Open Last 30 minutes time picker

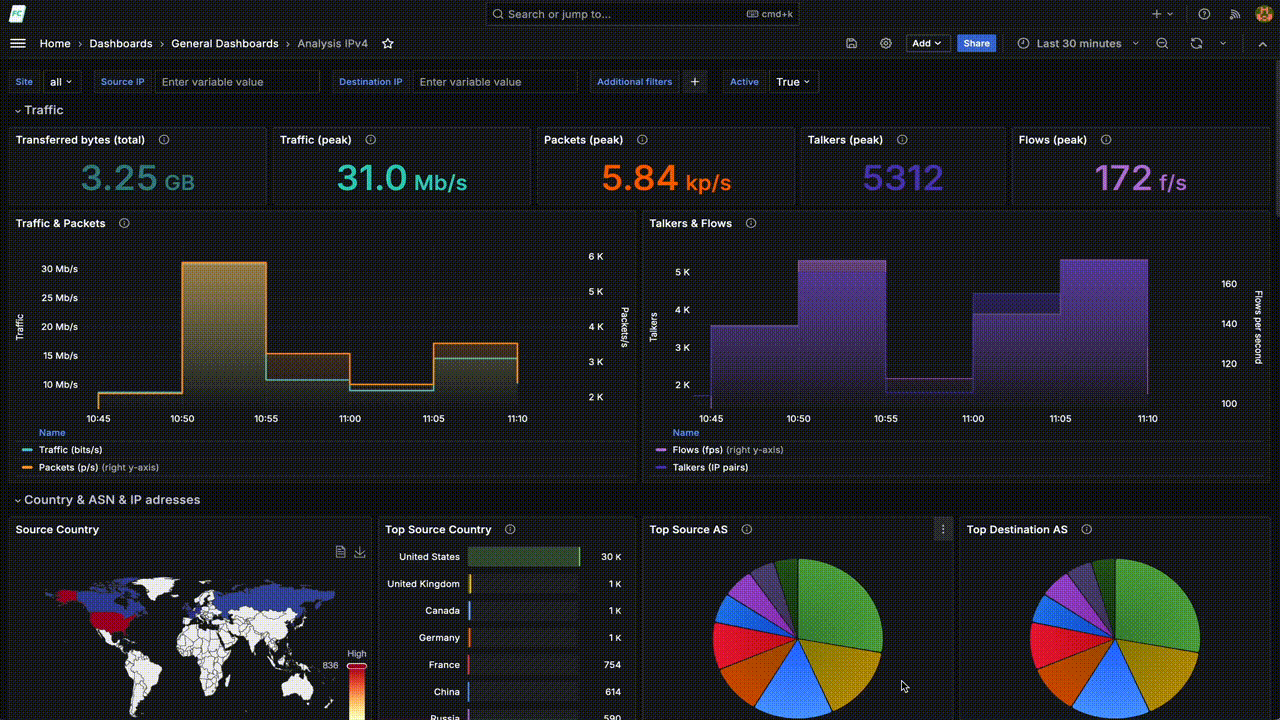click(x=1079, y=44)
